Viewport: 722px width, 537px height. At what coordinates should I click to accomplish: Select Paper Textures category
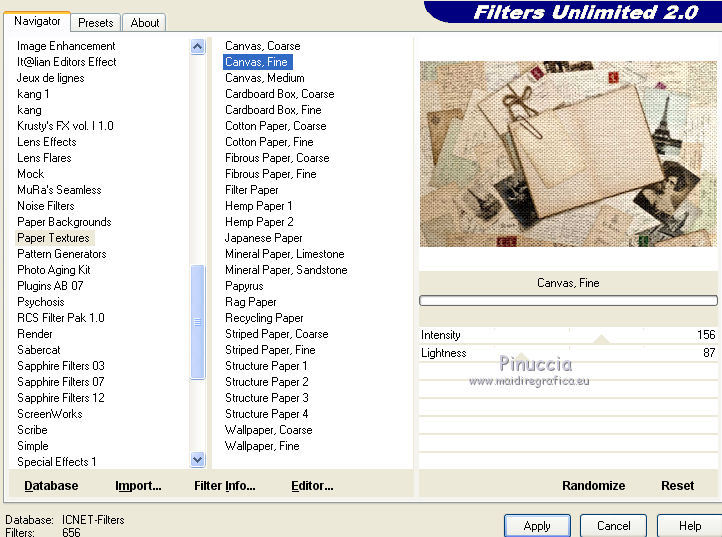click(53, 238)
